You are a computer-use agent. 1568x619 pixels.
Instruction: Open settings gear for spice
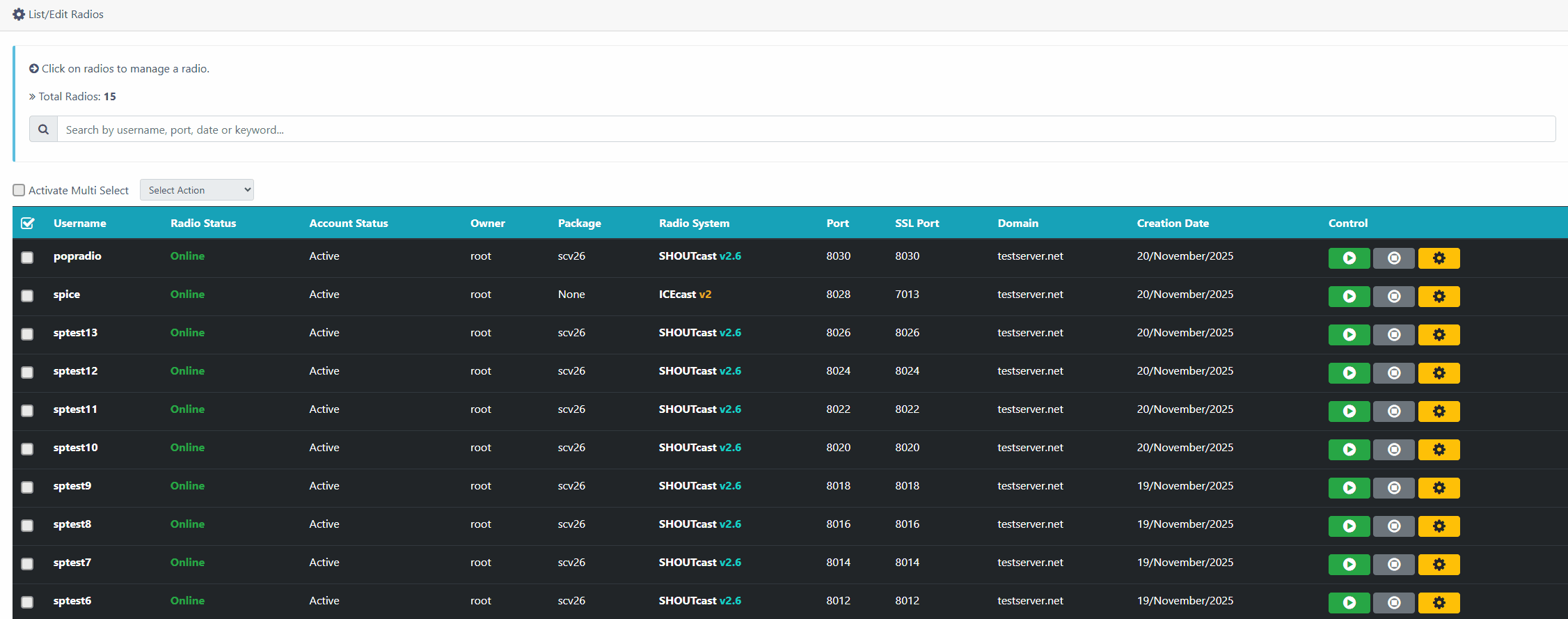(x=1439, y=297)
